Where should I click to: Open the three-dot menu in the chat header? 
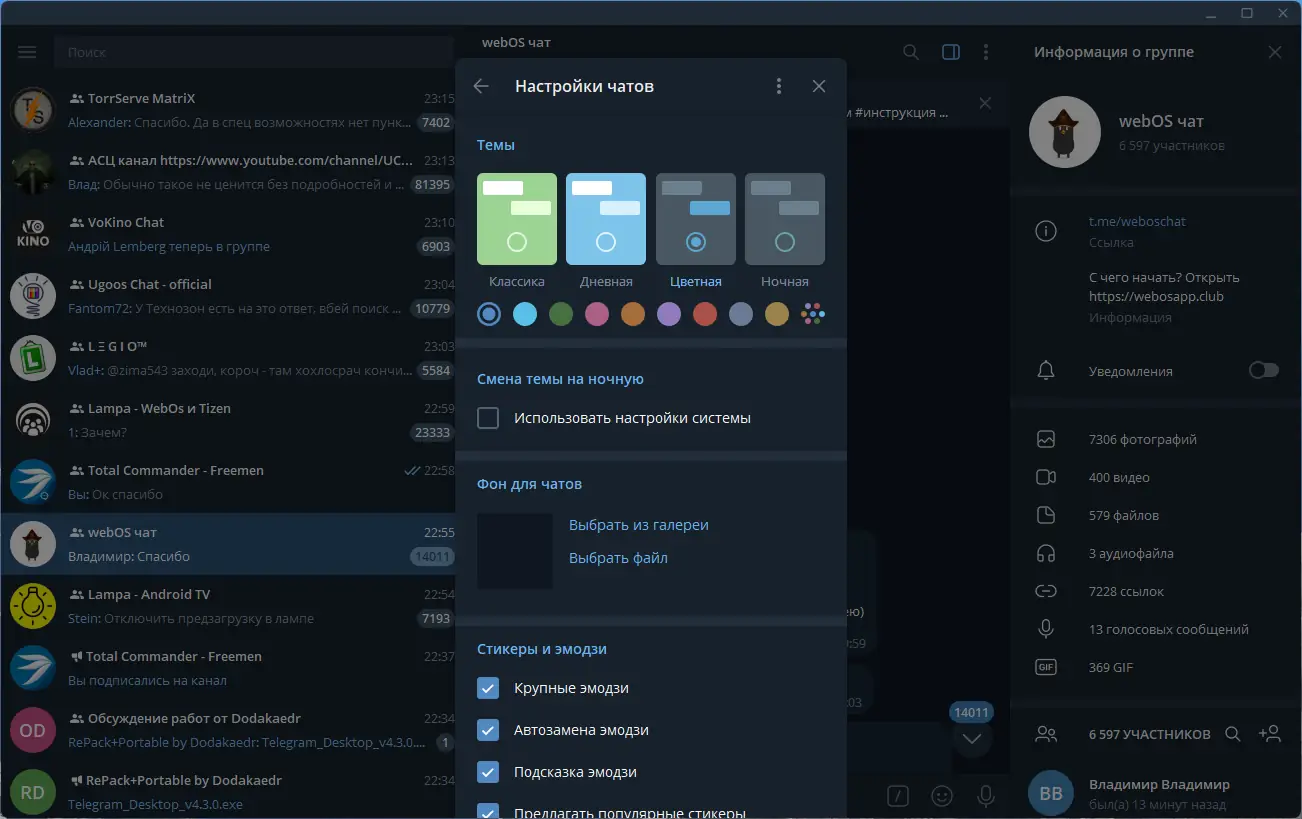click(986, 51)
